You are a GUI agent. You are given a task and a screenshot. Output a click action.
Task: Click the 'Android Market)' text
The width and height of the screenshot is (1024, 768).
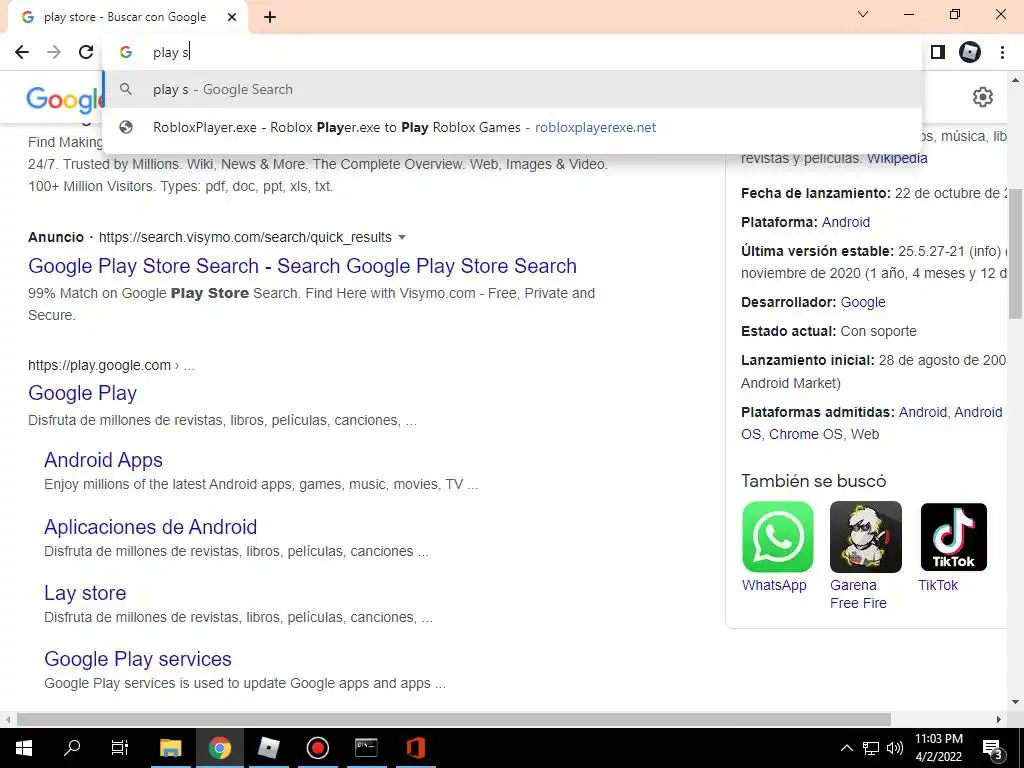click(791, 383)
